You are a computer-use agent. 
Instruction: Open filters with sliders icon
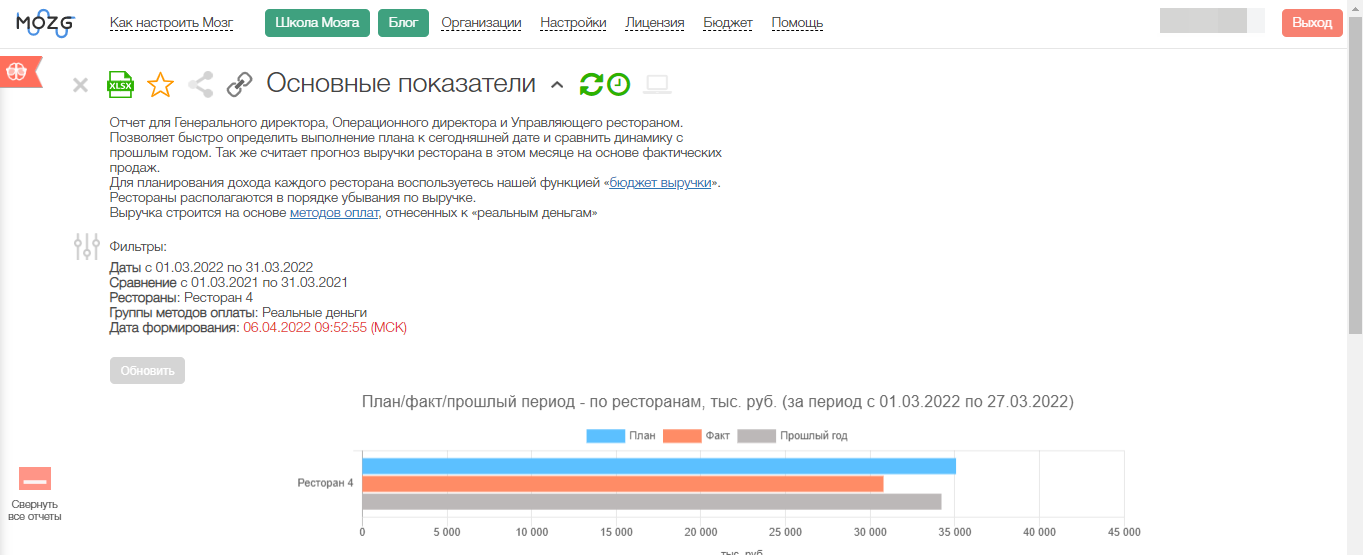point(87,246)
